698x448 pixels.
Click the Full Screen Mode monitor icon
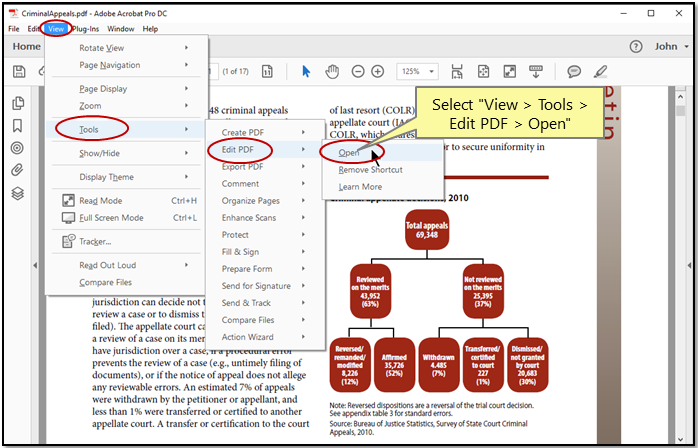point(68,218)
